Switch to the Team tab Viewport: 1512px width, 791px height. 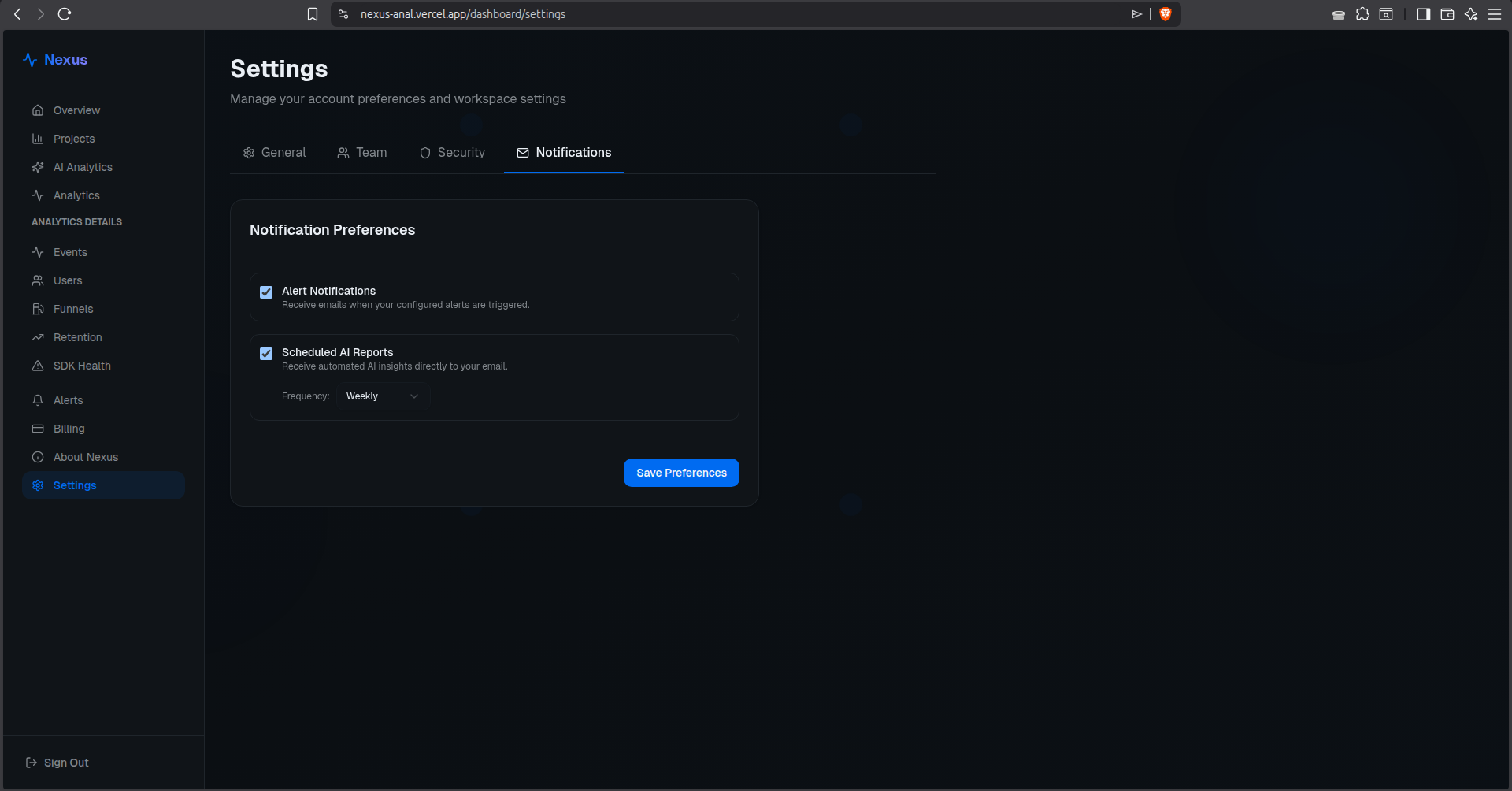pos(362,153)
